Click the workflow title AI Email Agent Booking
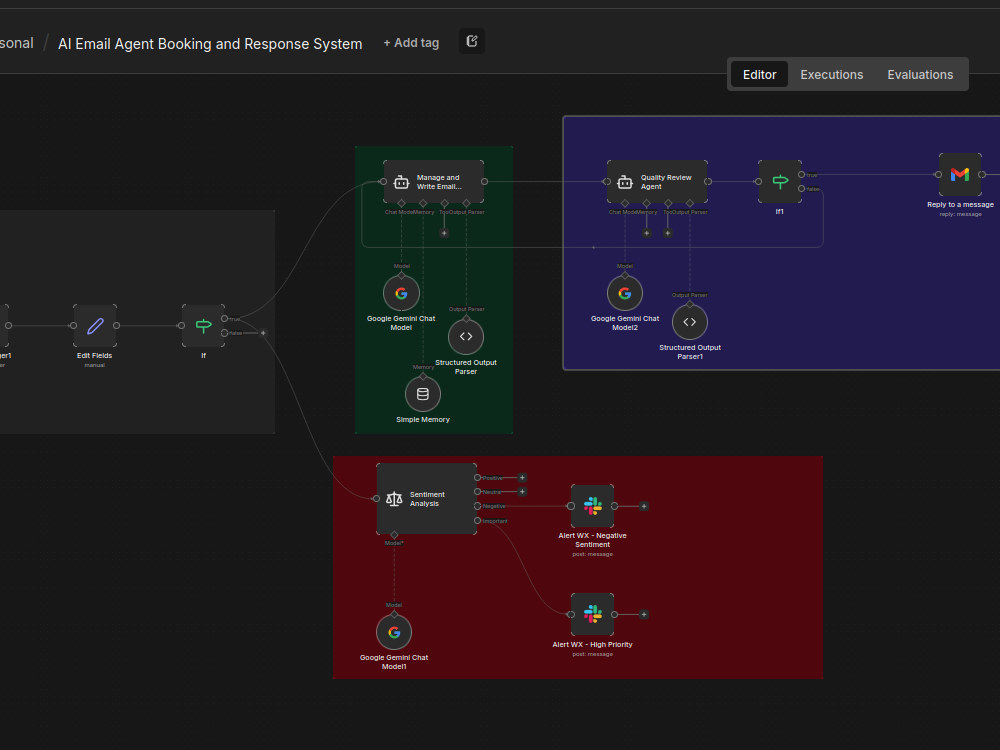Viewport: 1000px width, 750px height. tap(210, 44)
